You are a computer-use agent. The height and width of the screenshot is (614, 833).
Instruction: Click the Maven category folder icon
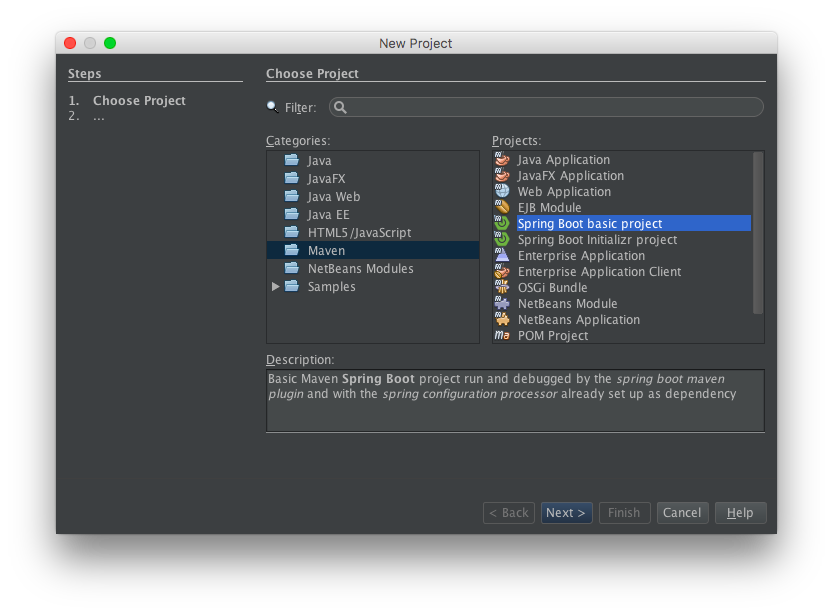(292, 250)
